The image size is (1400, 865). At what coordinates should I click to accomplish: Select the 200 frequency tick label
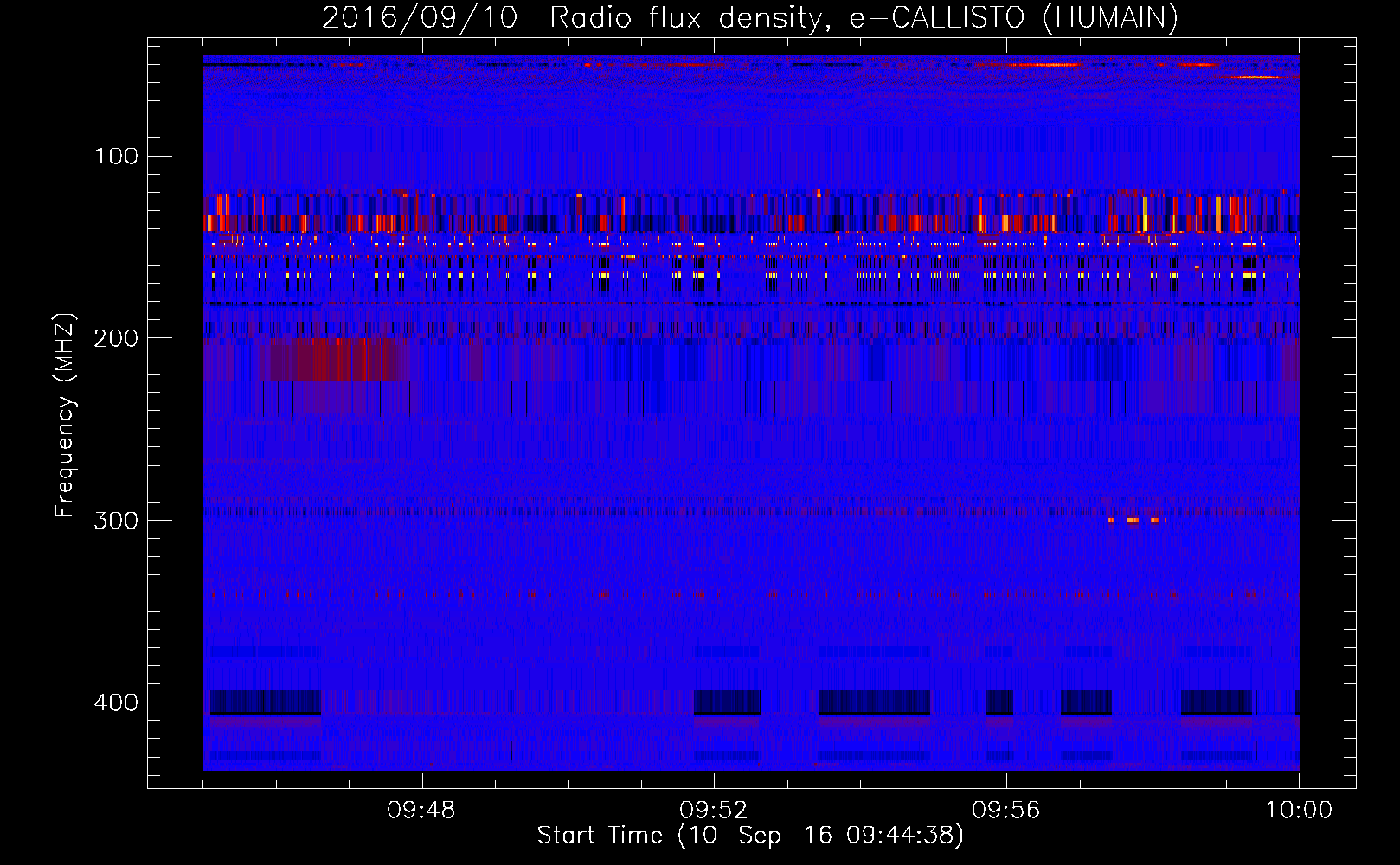tap(117, 338)
